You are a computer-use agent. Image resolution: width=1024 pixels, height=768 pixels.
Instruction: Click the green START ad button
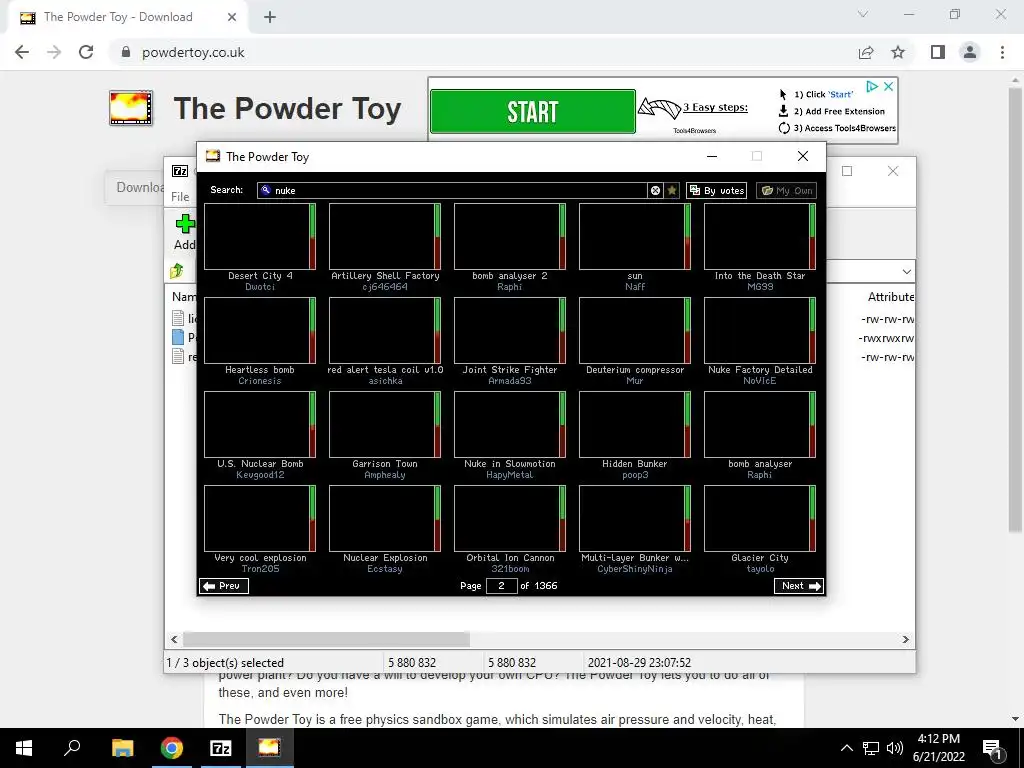pos(532,112)
